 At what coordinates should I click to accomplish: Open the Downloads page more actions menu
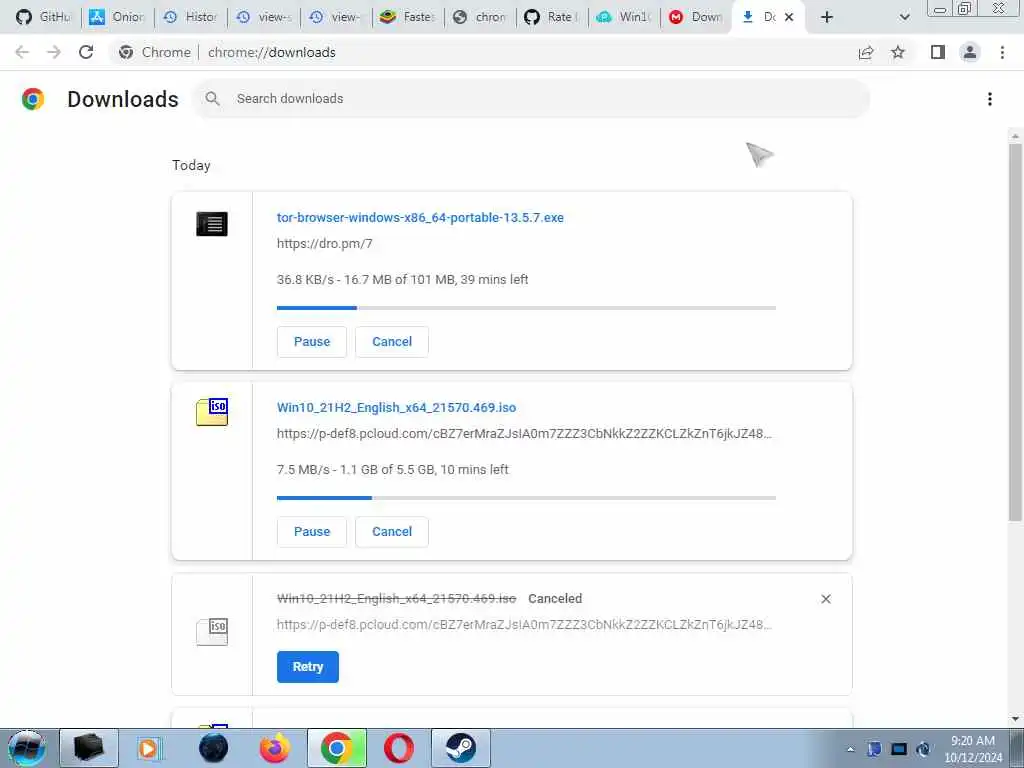(x=990, y=99)
